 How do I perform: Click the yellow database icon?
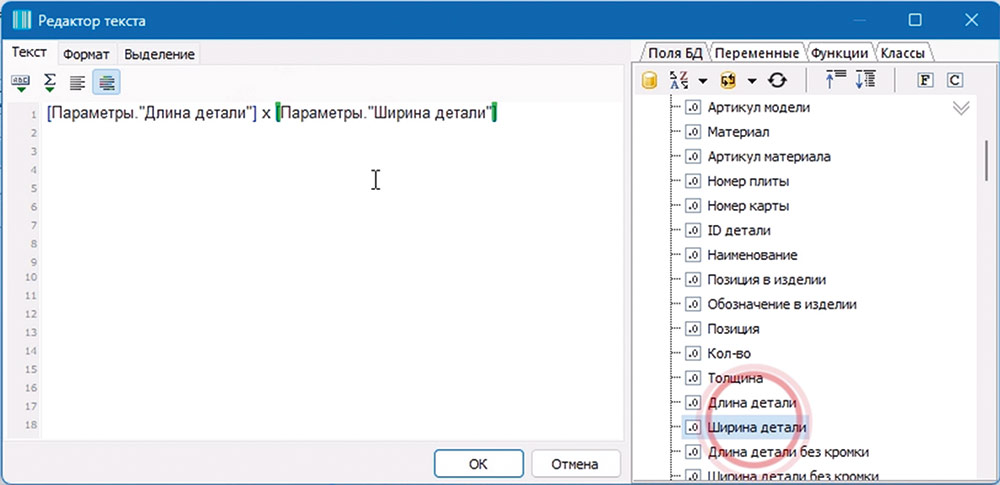649,81
